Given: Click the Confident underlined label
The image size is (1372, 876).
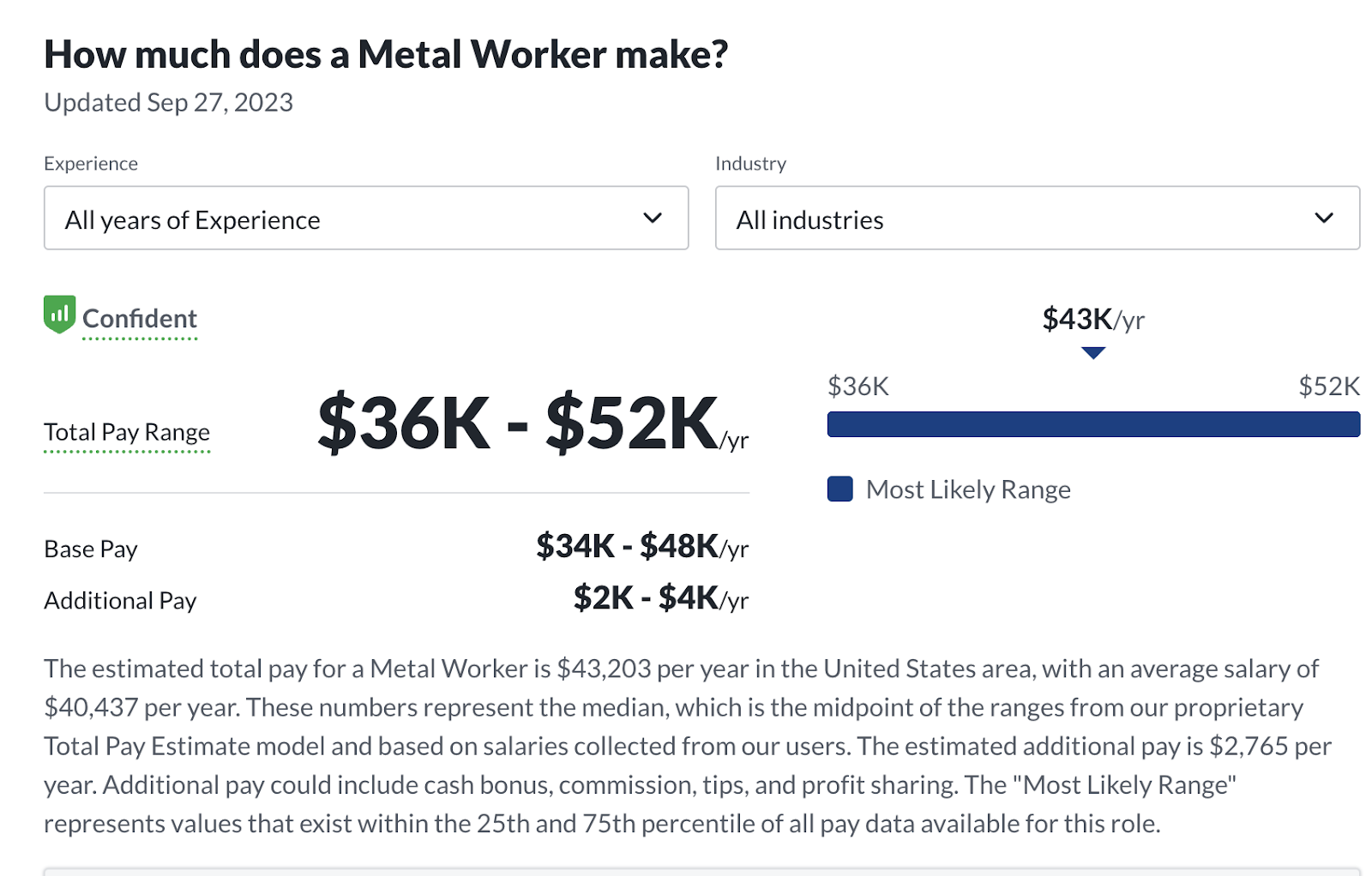Looking at the screenshot, I should click(x=140, y=319).
